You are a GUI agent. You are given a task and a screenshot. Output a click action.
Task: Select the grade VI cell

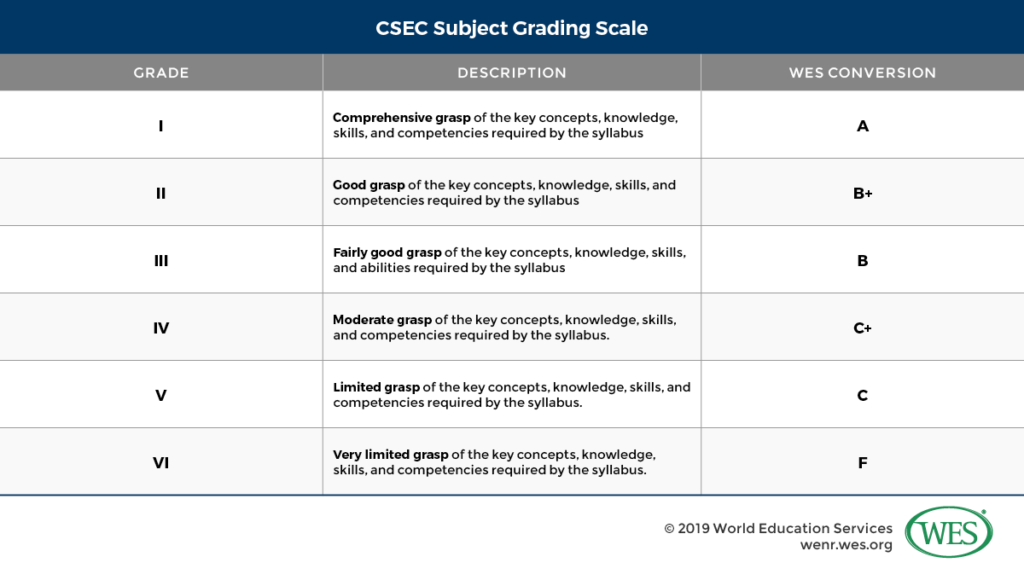pos(161,463)
